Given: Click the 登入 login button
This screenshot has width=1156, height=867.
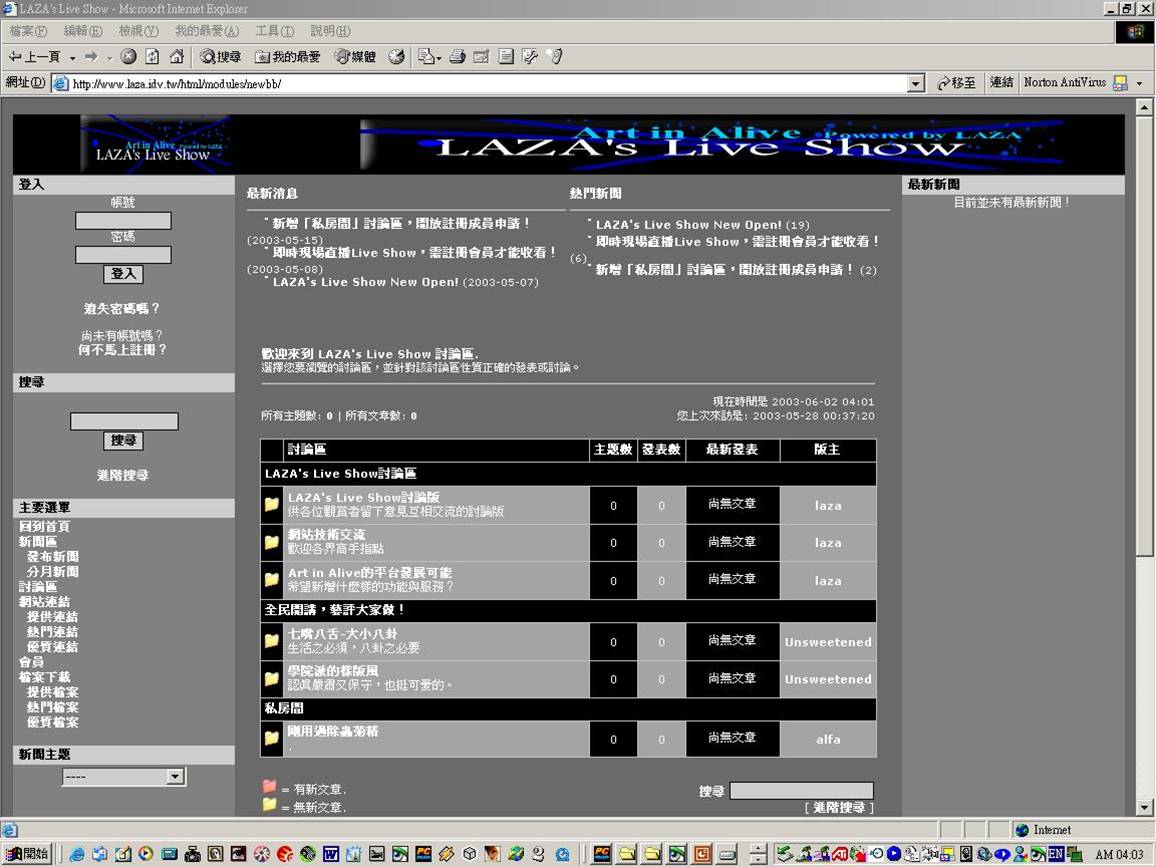Looking at the screenshot, I should point(123,274).
